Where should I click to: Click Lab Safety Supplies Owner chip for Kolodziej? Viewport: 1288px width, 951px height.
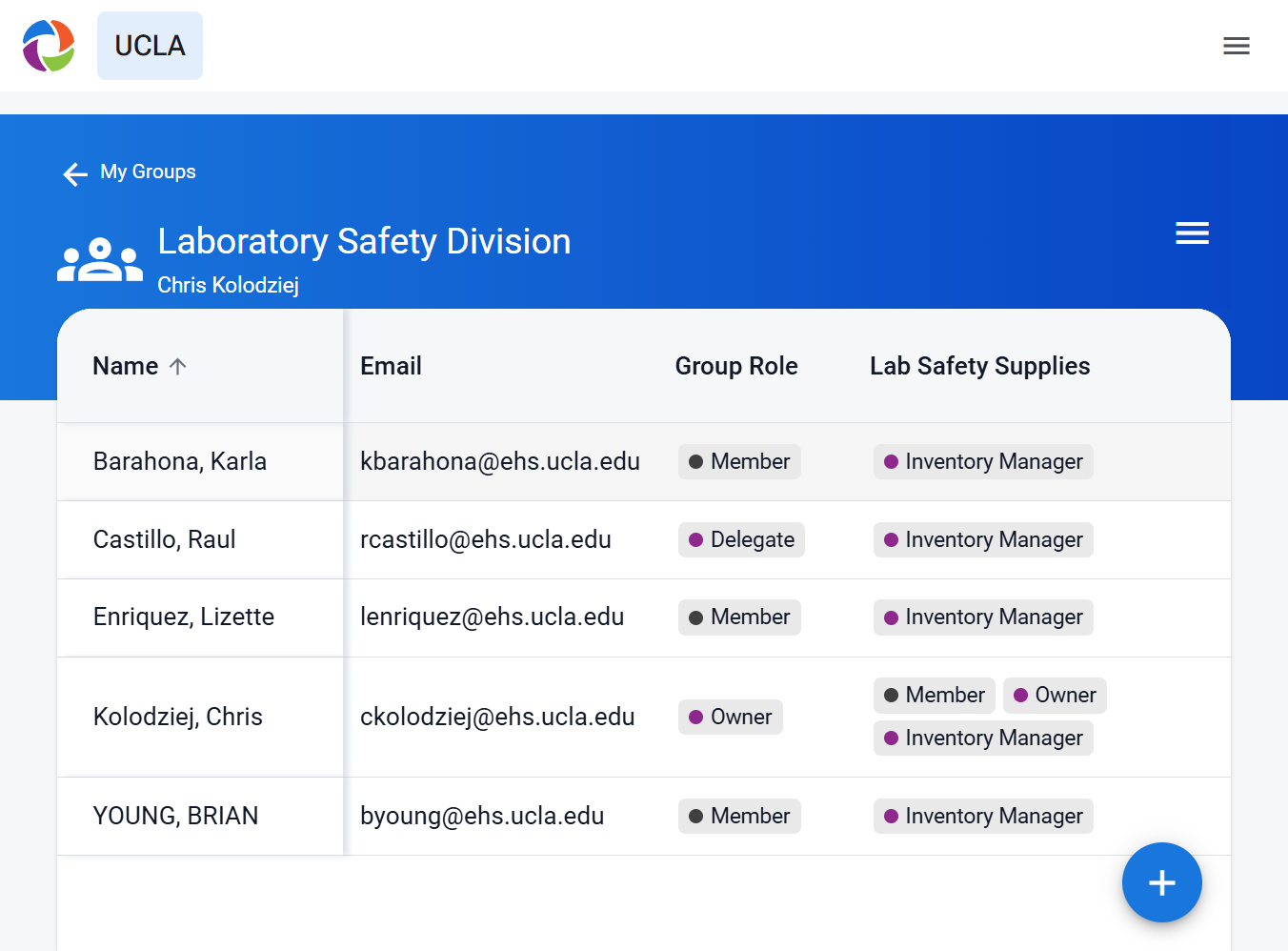click(x=1055, y=695)
